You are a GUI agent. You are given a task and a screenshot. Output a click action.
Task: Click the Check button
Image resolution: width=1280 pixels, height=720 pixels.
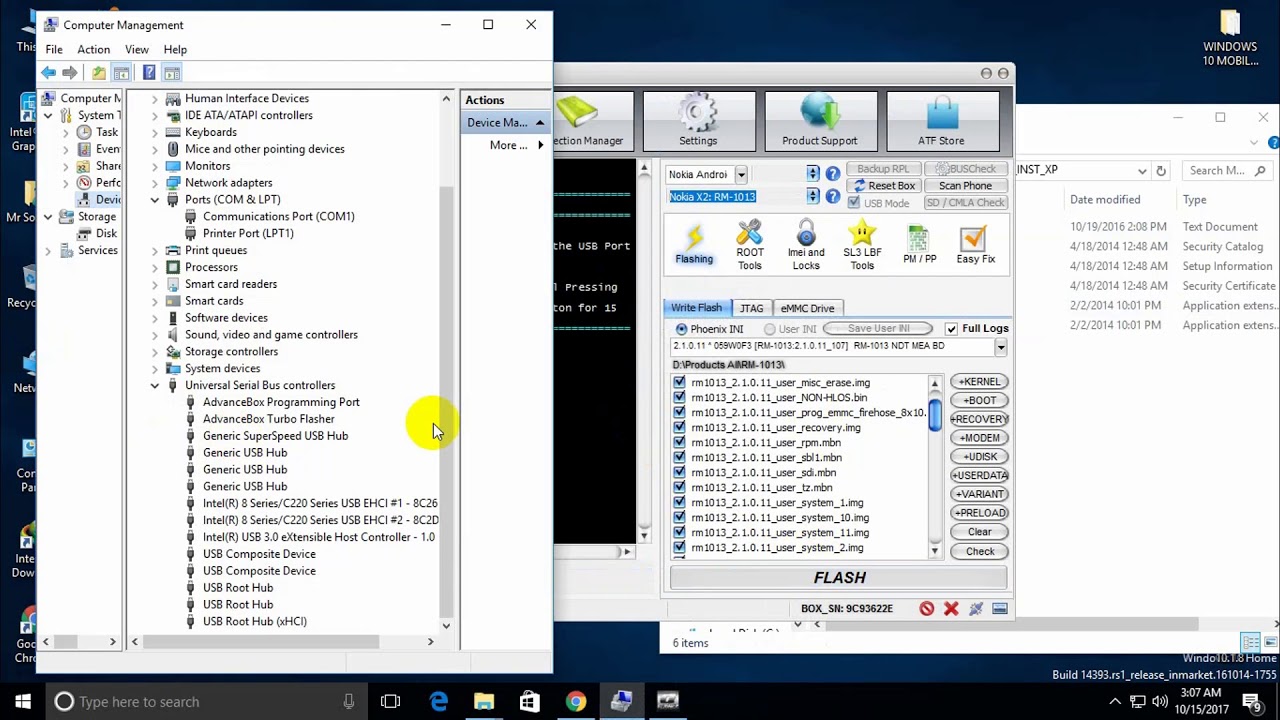click(979, 552)
